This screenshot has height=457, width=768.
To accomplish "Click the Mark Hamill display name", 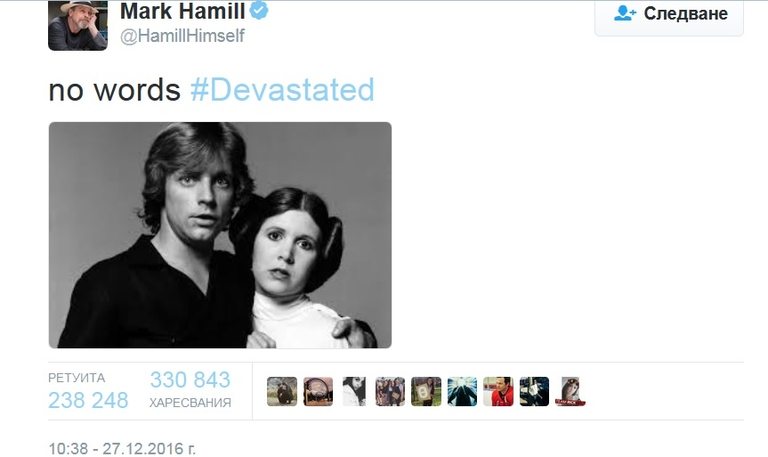I will (182, 11).
